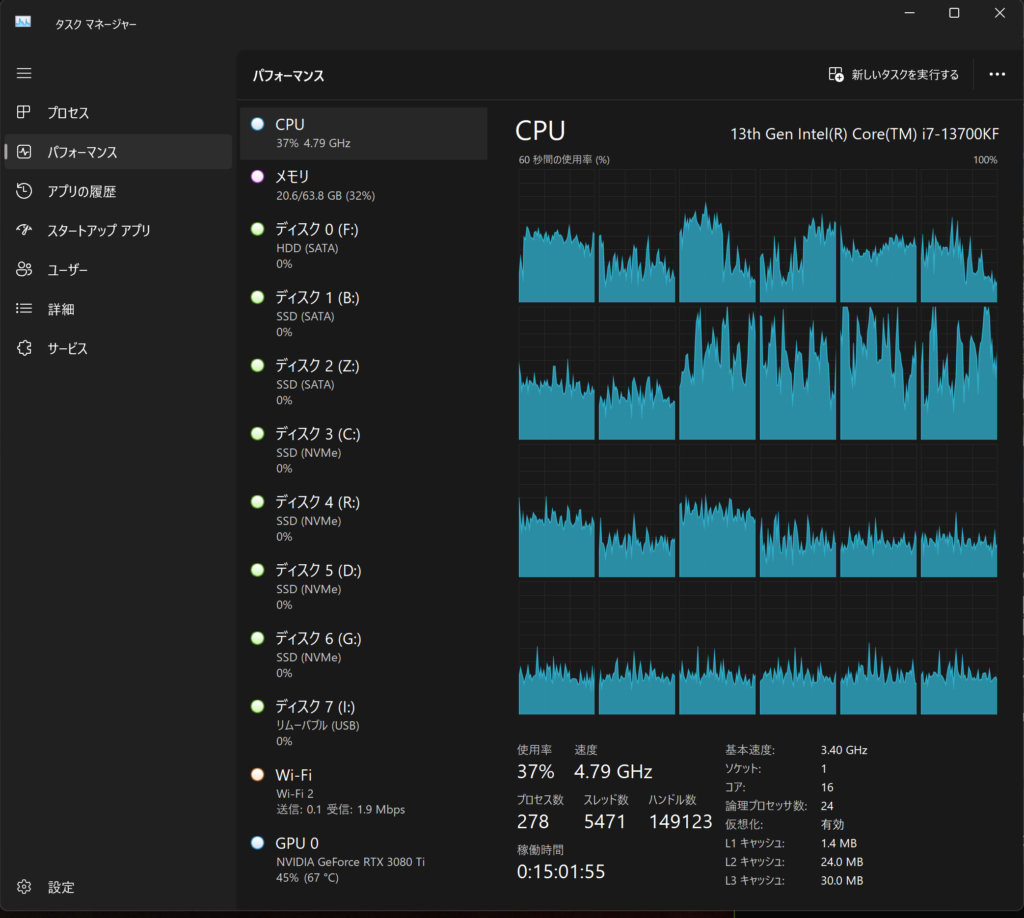Viewport: 1024px width, 918px height.
Task: Select GPU 0 NVIDIA GeForce RTX 3080 Ti
Action: coord(364,860)
